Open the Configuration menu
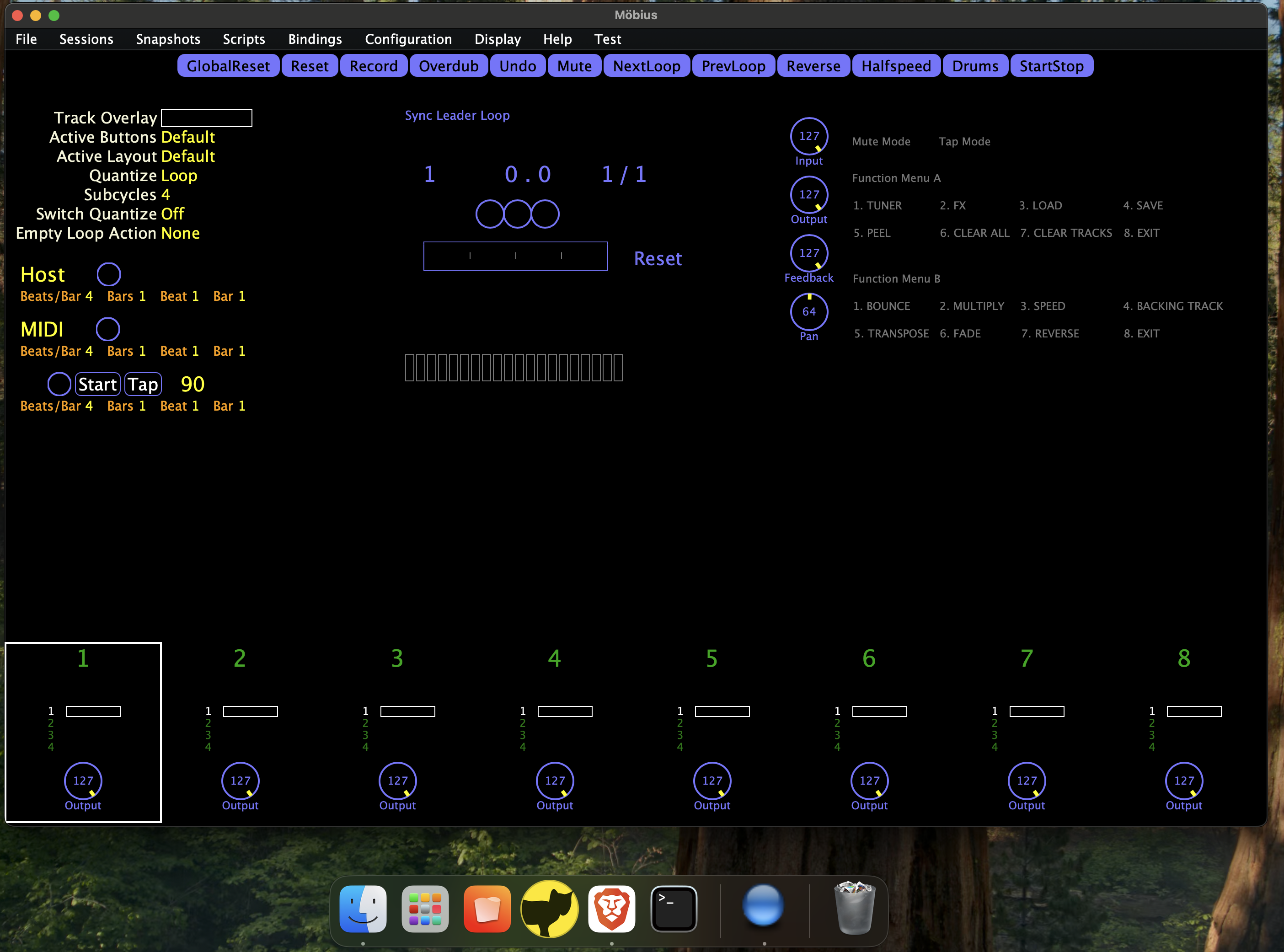 (408, 39)
